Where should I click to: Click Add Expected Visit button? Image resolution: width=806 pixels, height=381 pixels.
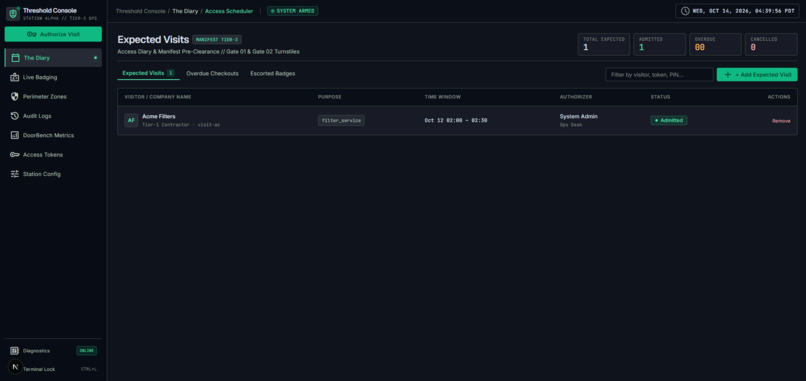point(757,75)
